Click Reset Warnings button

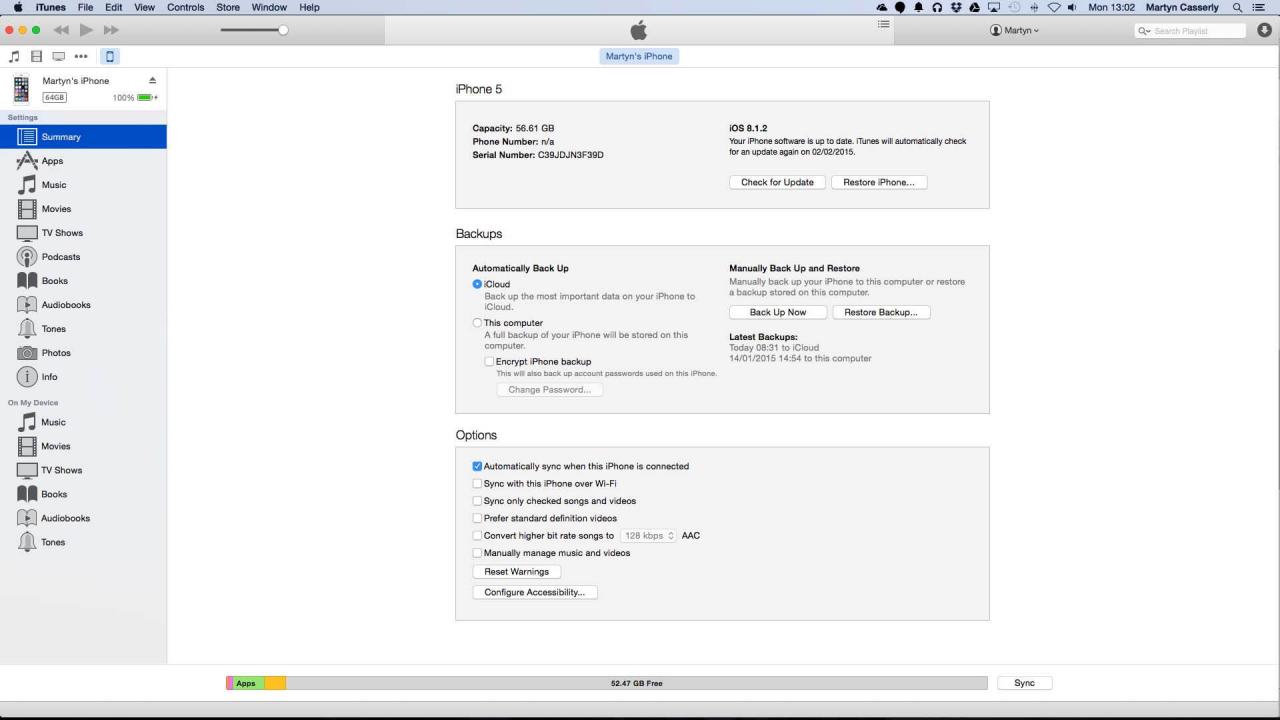coord(517,572)
